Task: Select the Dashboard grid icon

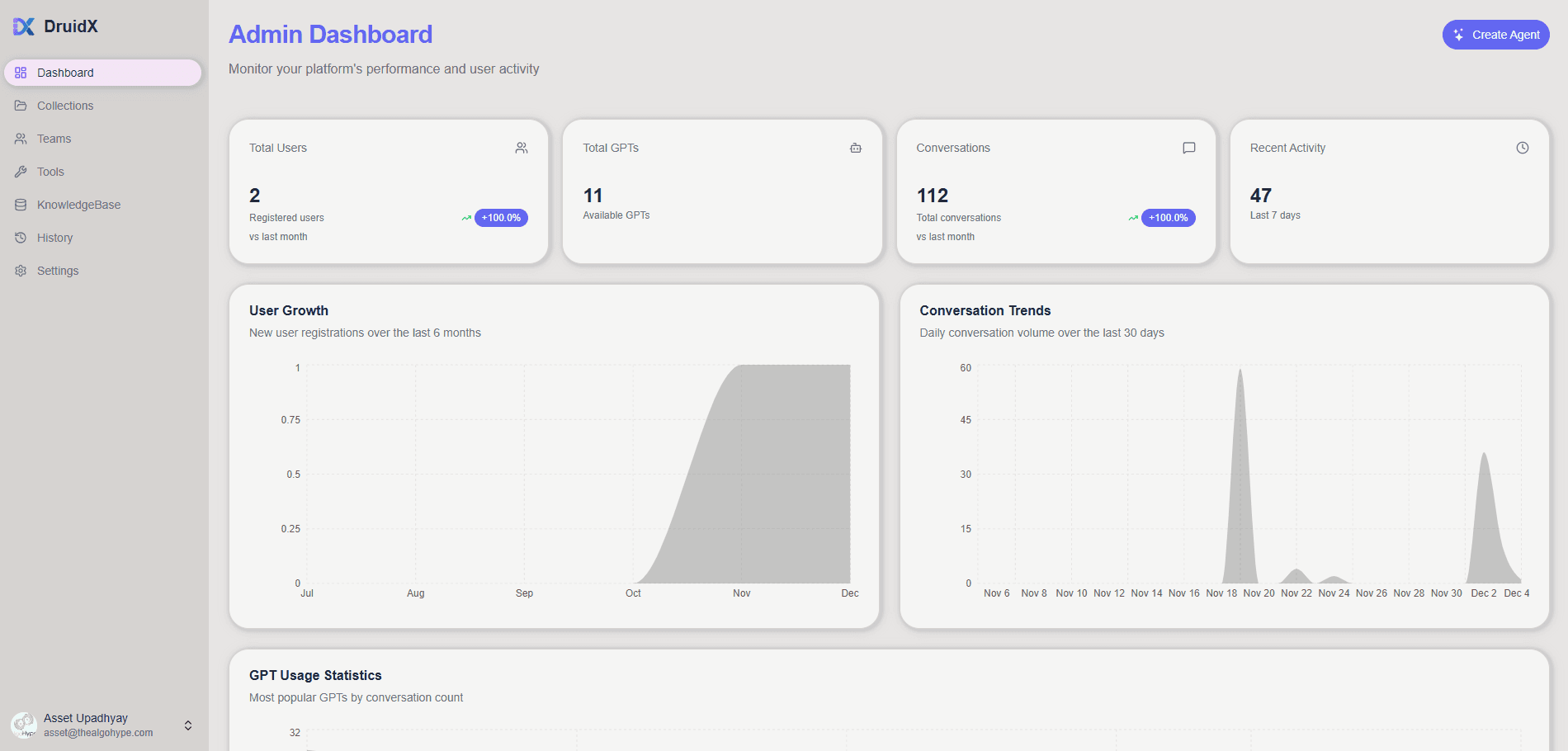Action: coord(21,73)
